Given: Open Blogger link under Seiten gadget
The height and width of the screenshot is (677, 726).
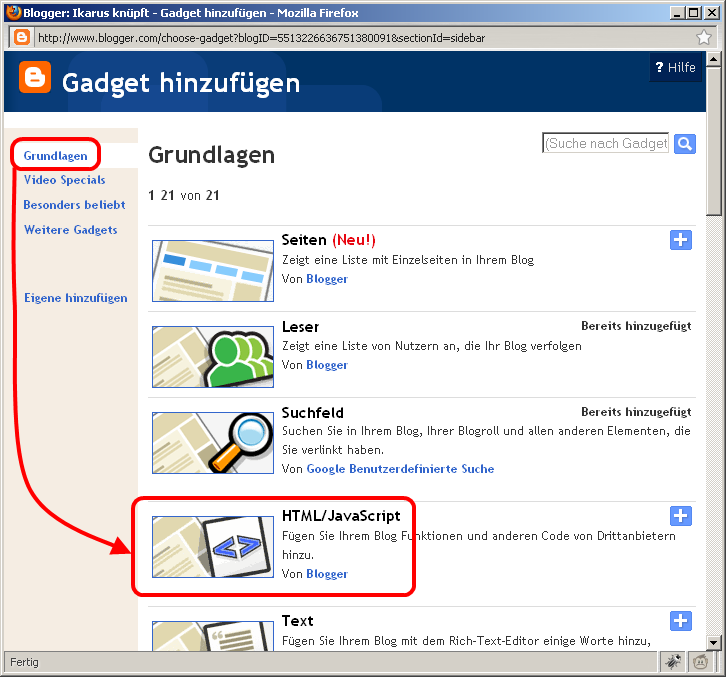Looking at the screenshot, I should (x=327, y=279).
